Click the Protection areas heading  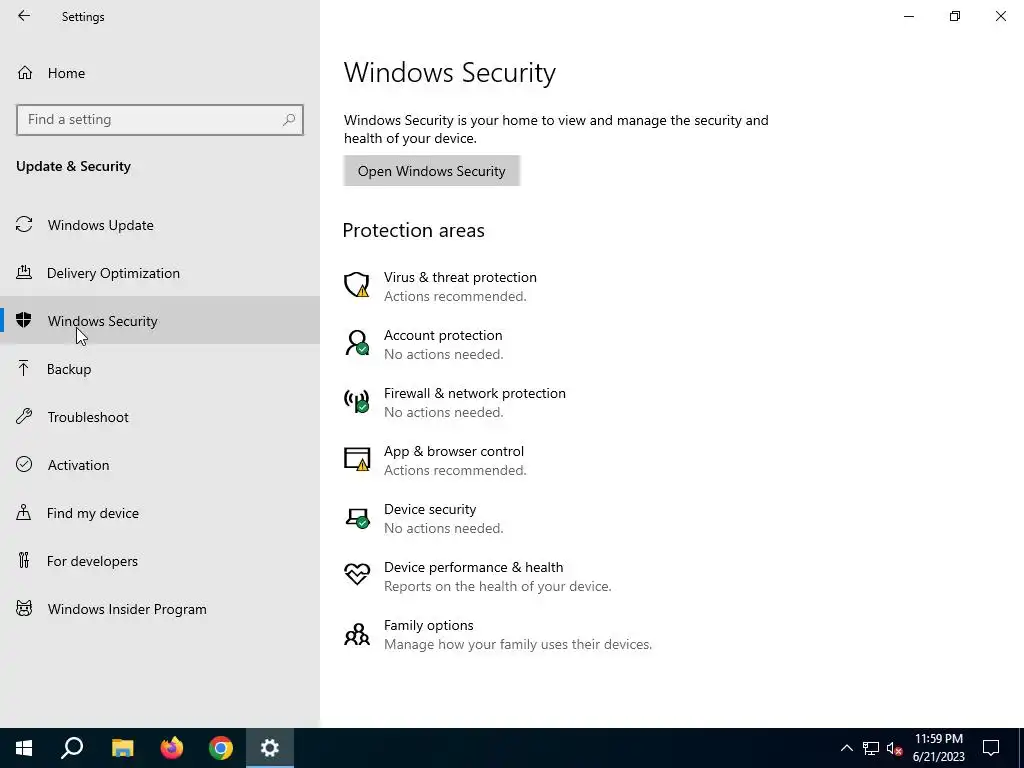click(413, 230)
